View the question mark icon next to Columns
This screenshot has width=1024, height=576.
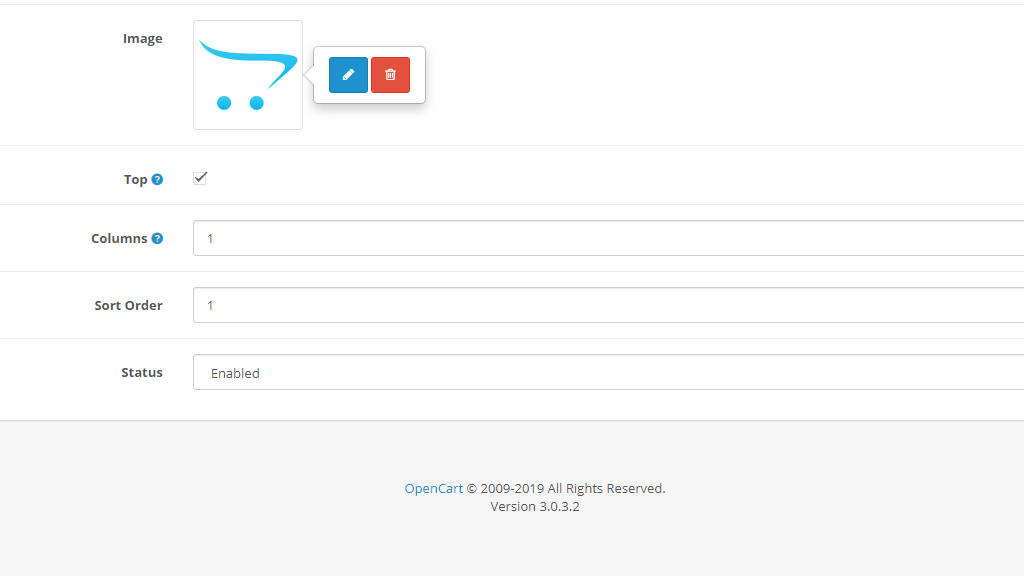point(157,237)
